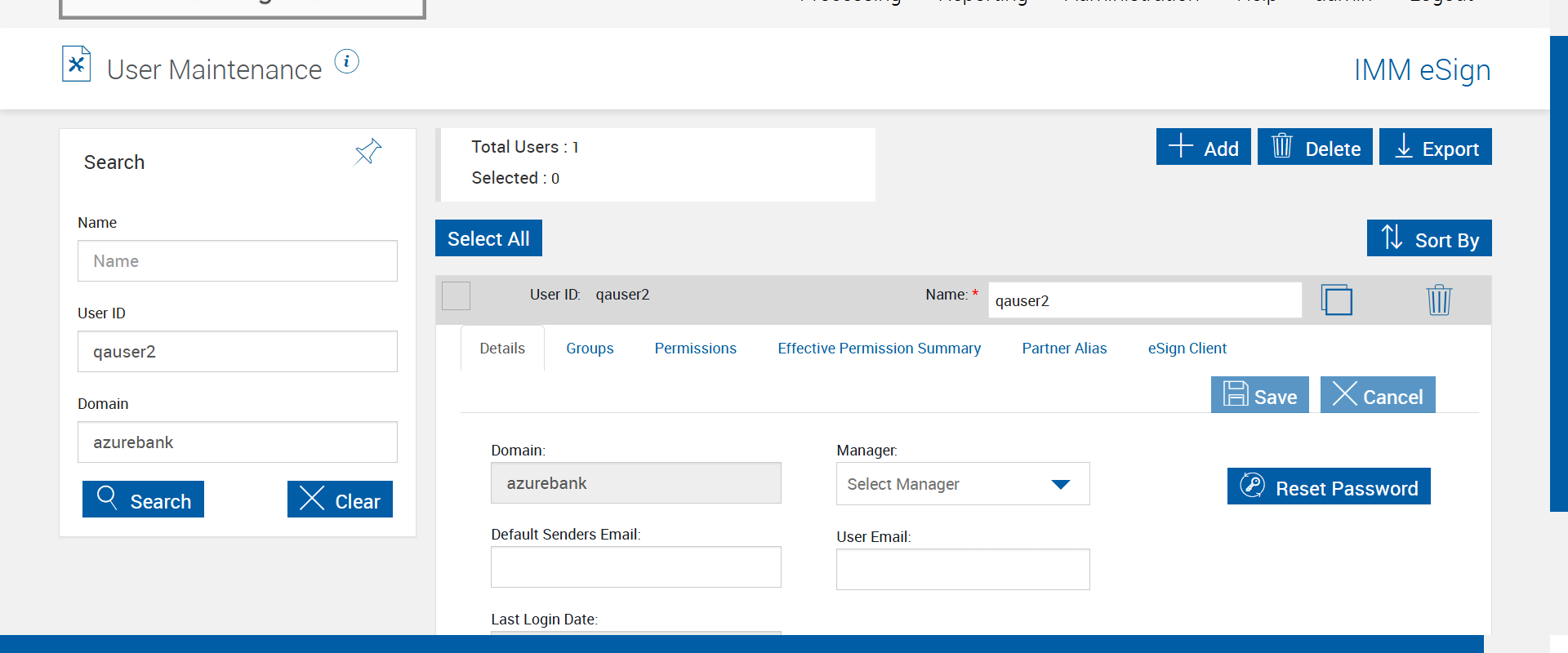
Task: Click the pin icon in Search panel
Action: (367, 152)
